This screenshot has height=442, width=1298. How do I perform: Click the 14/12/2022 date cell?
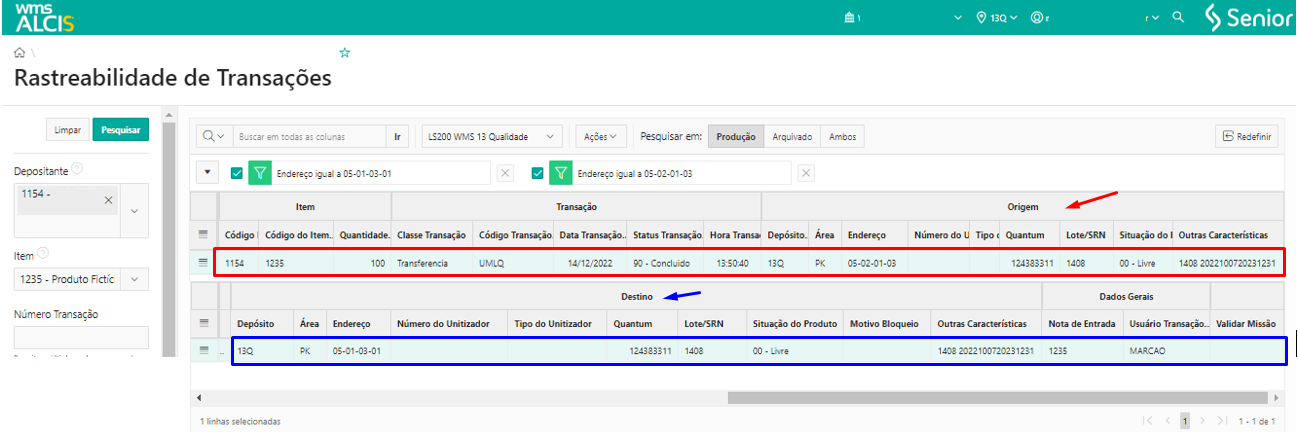point(593,262)
